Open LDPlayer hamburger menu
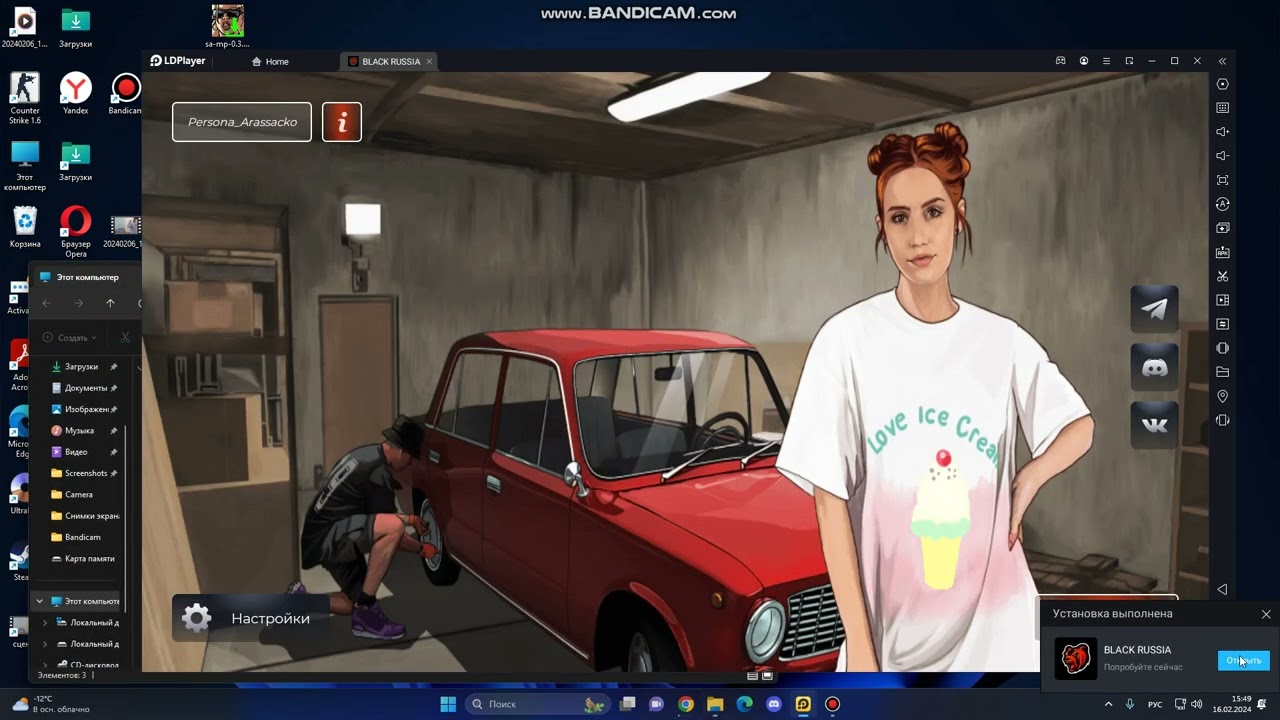Screen dimensions: 1280x720 point(1106,61)
